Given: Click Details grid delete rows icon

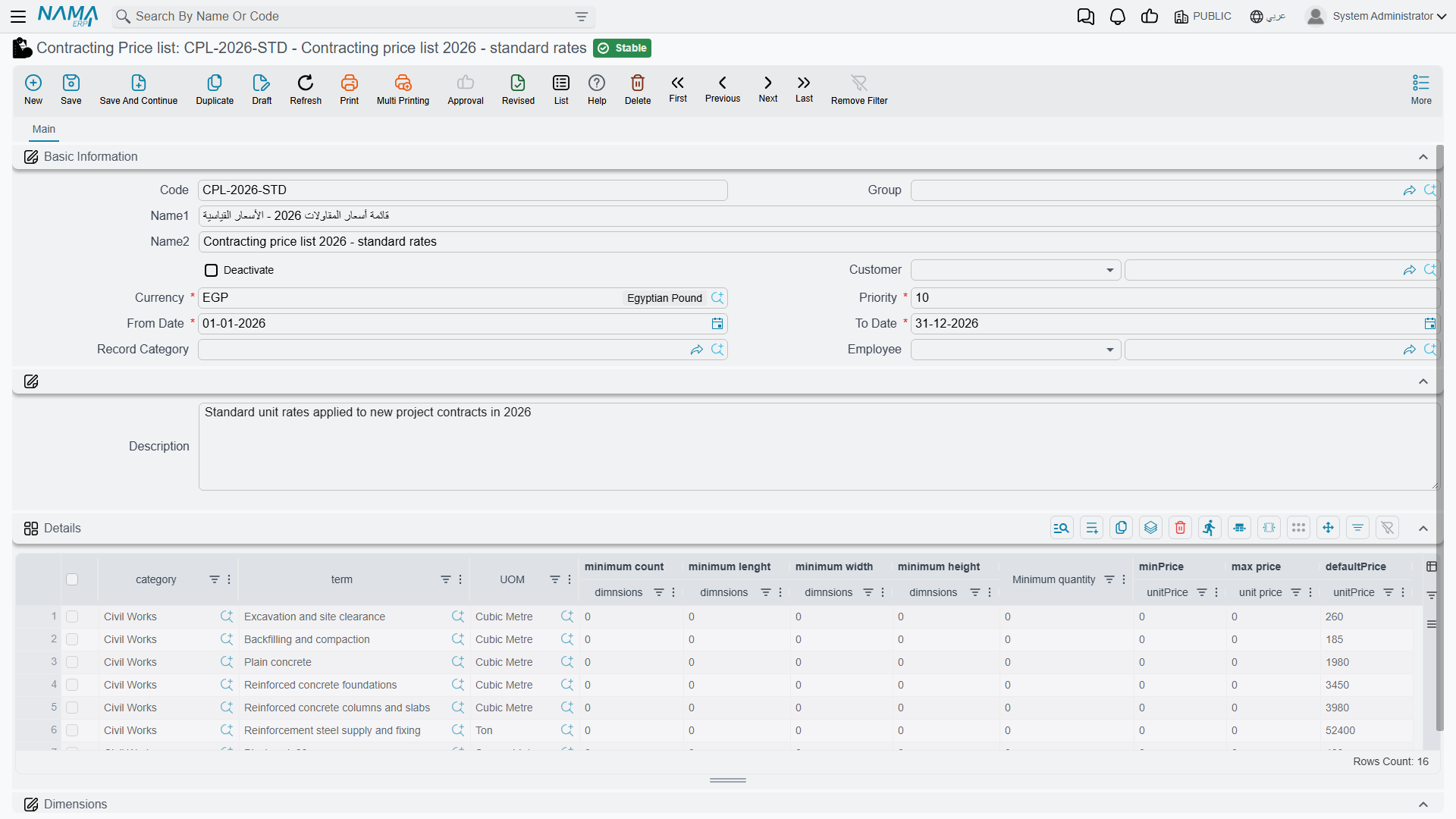Looking at the screenshot, I should click(1181, 528).
